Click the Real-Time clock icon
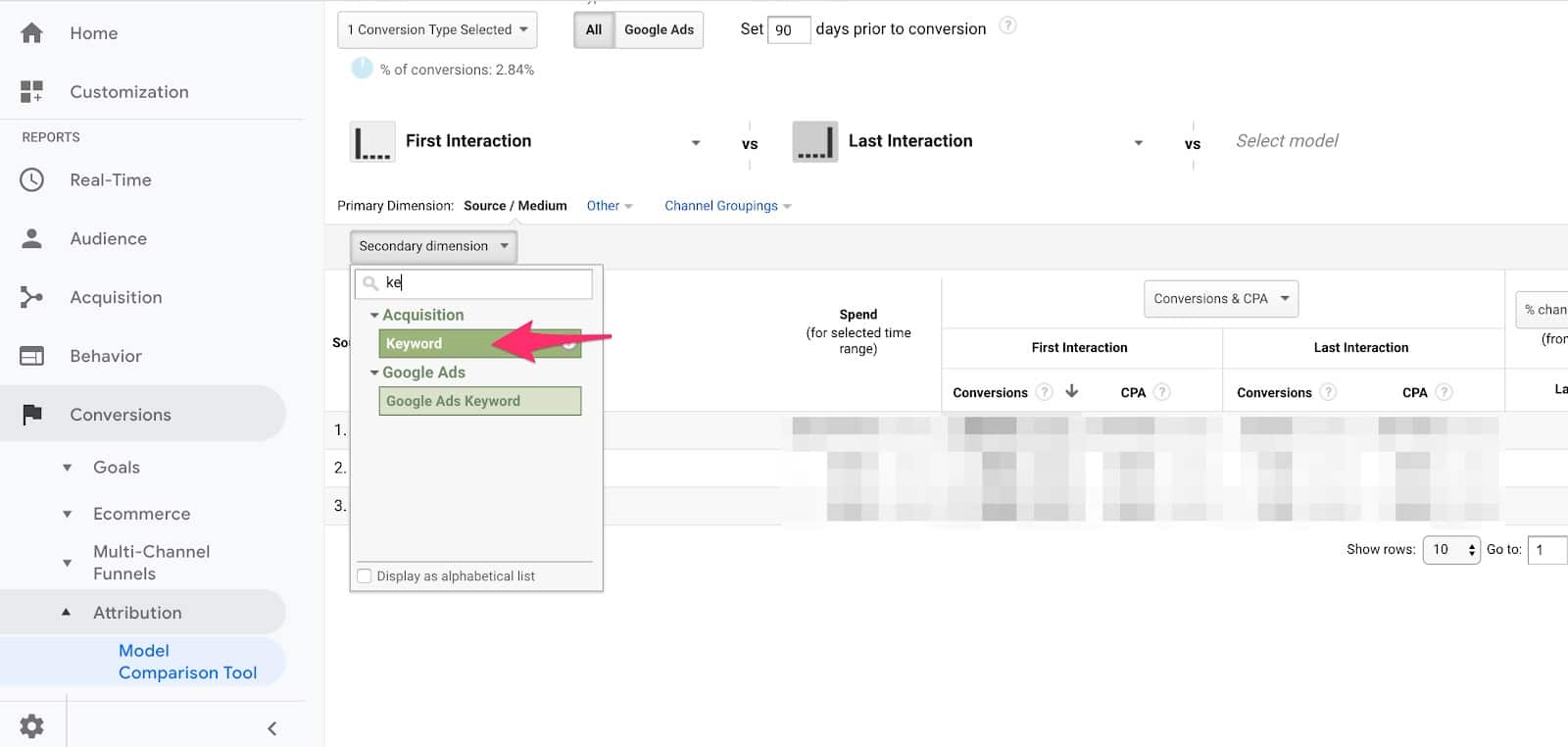 [x=31, y=180]
